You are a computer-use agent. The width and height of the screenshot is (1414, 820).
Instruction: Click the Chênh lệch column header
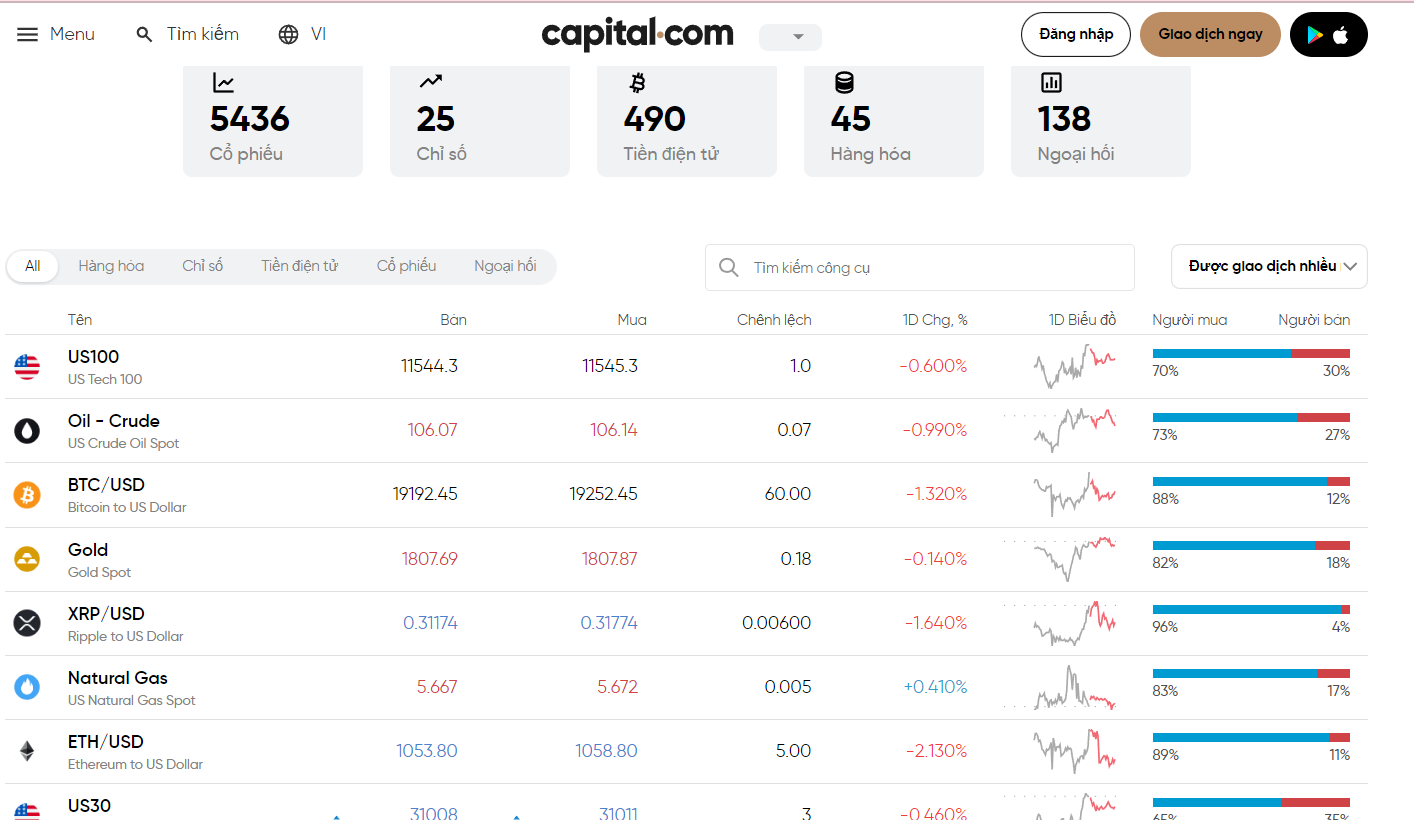click(774, 320)
